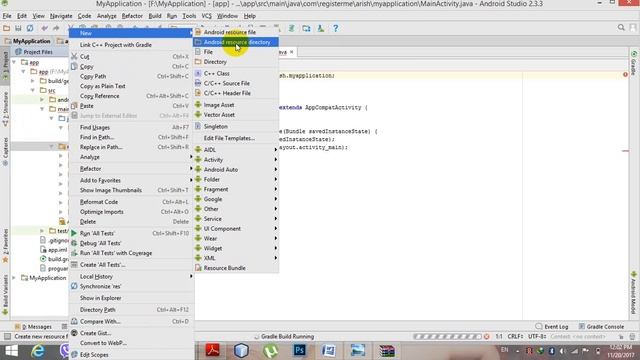
Task: Open the Messages tool window
Action: (33, 327)
